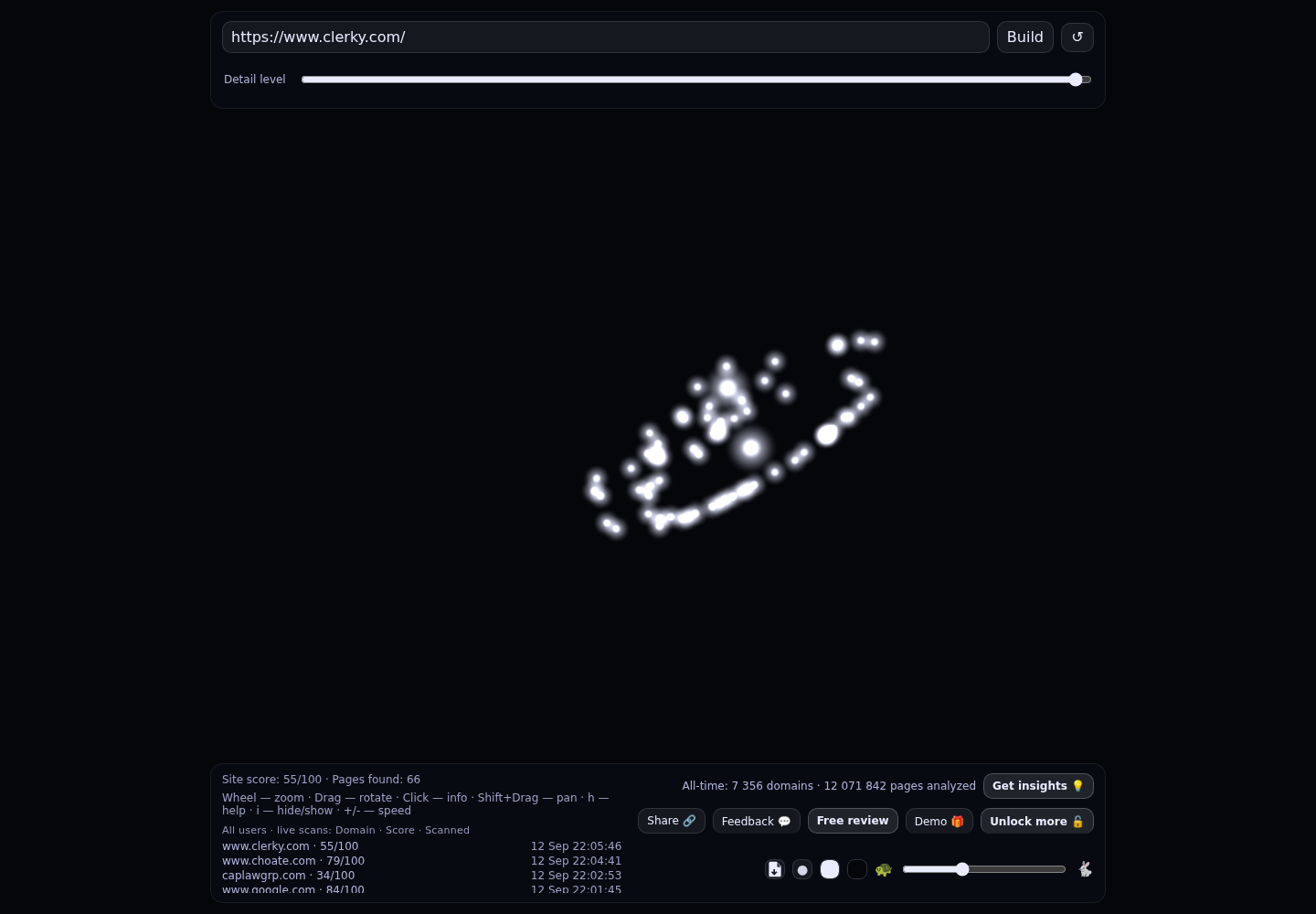Click the Detail level label
The width and height of the screenshot is (1316, 914).
point(255,80)
